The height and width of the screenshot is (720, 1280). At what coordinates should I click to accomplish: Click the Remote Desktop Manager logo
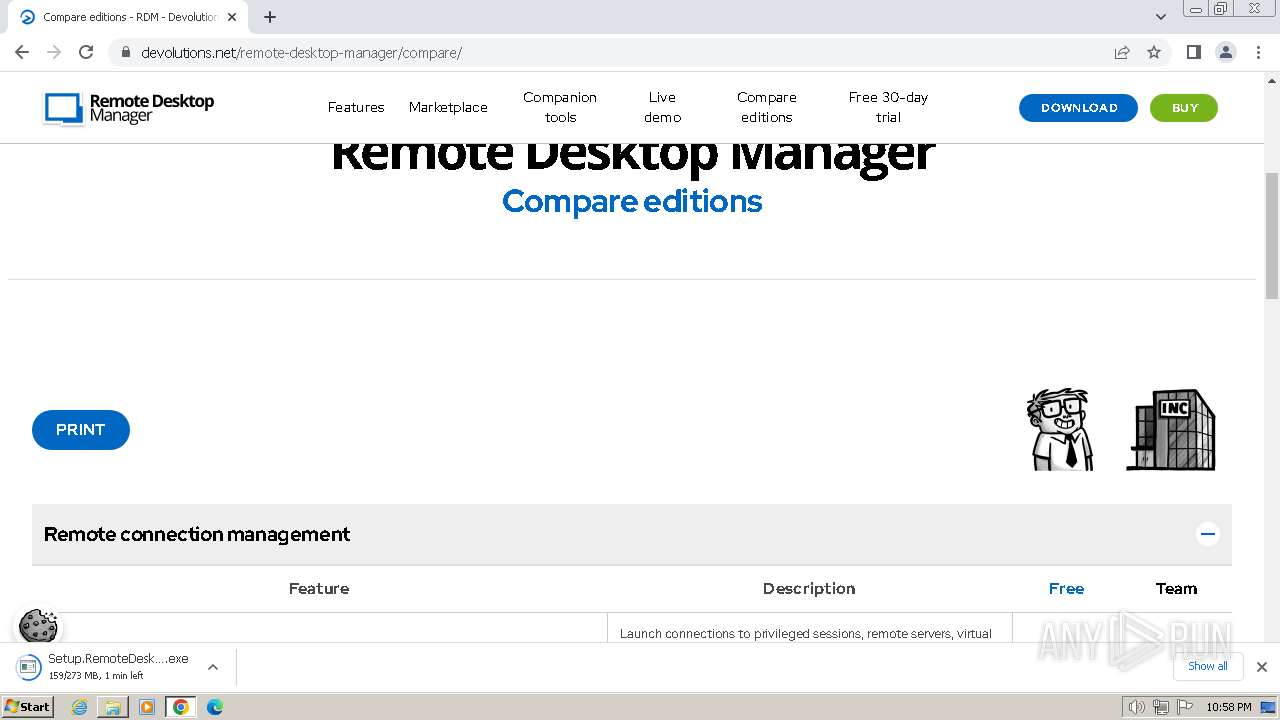[x=129, y=108]
